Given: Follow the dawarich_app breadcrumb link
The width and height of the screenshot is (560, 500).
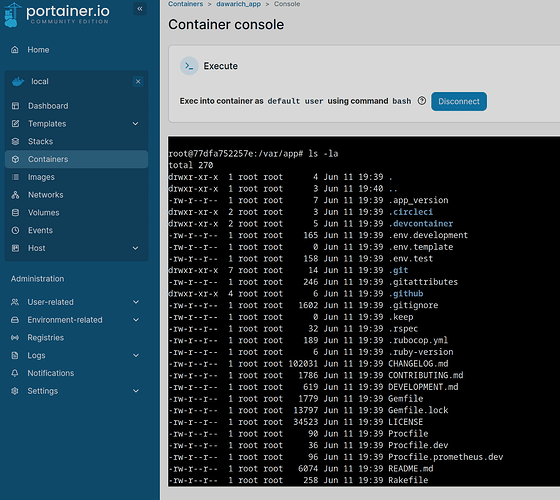Looking at the screenshot, I should 239,4.
